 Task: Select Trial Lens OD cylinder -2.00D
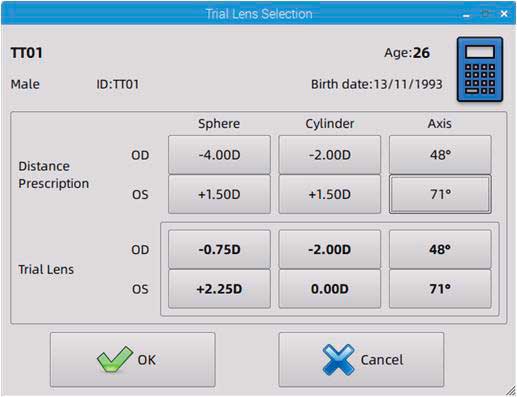330,249
